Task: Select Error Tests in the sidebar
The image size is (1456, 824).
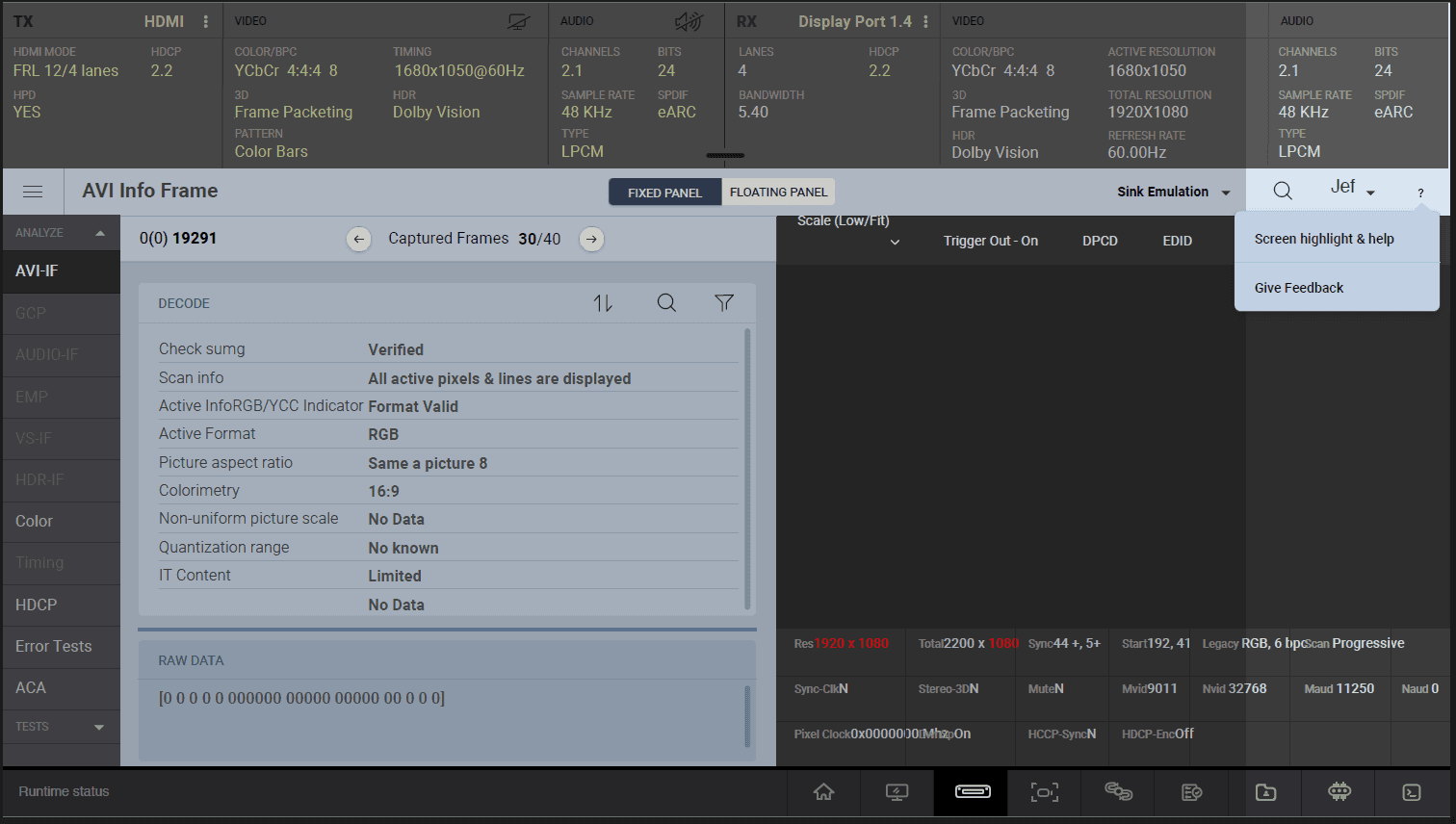Action: [x=61, y=646]
